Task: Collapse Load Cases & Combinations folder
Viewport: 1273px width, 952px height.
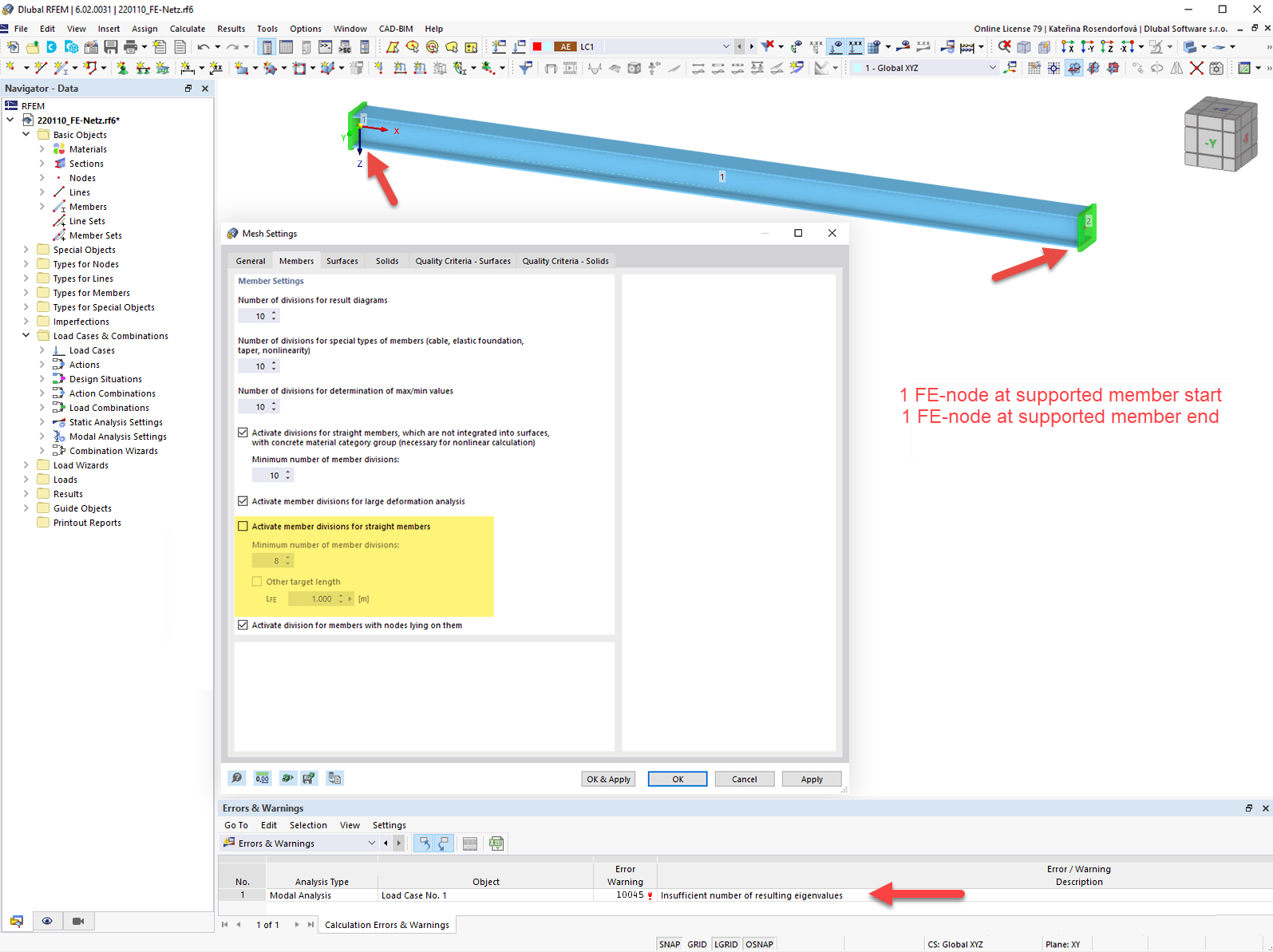Action: (x=26, y=336)
